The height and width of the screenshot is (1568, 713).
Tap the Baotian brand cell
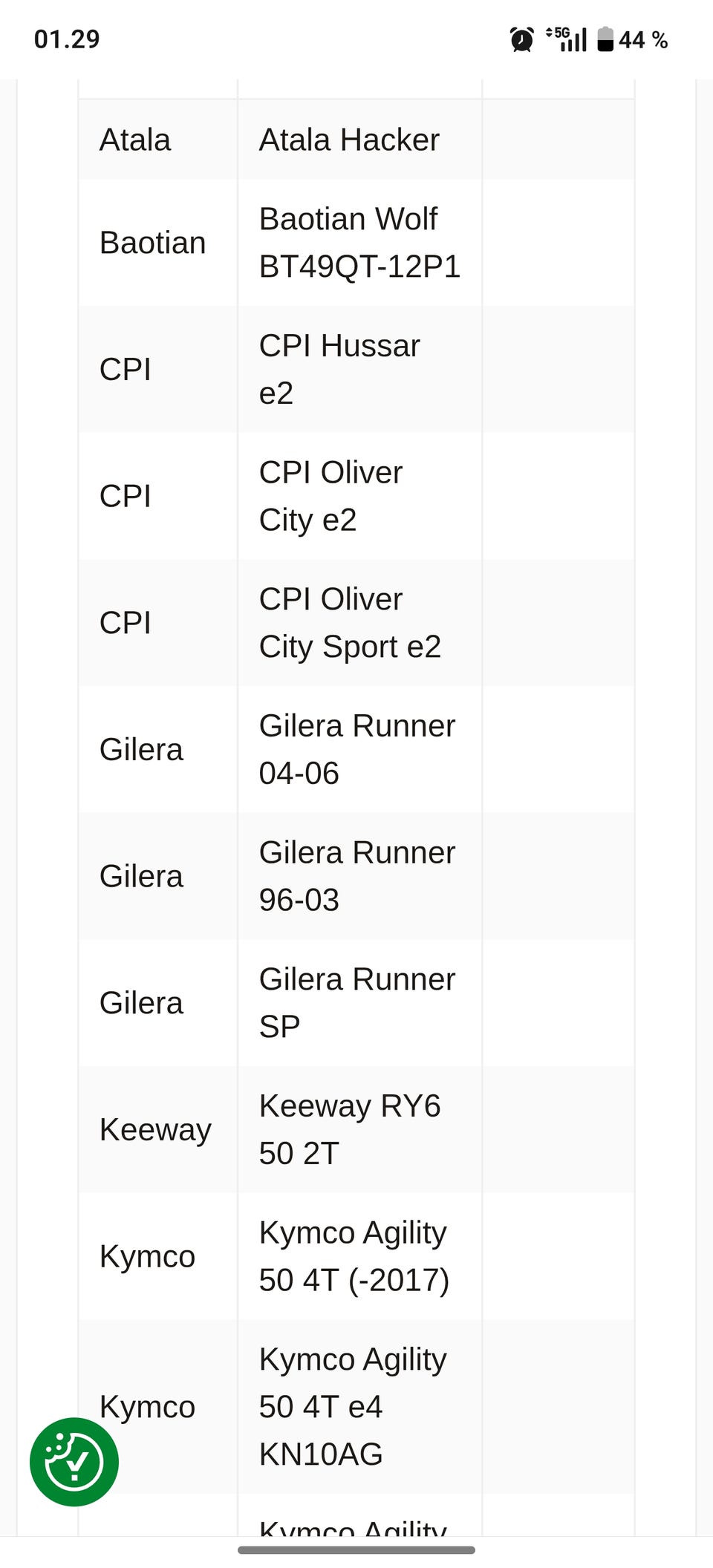tap(152, 243)
